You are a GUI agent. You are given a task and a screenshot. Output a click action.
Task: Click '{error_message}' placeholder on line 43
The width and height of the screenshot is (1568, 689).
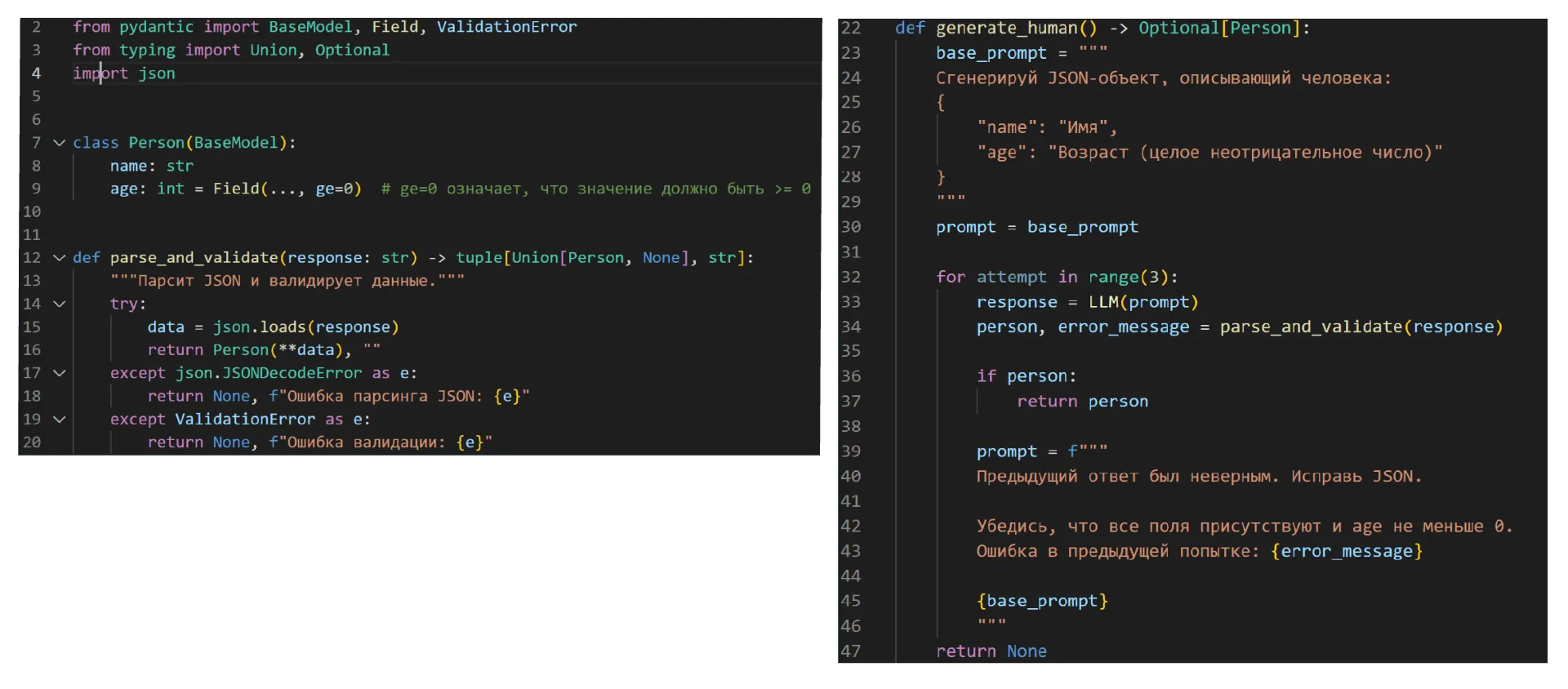[1347, 552]
